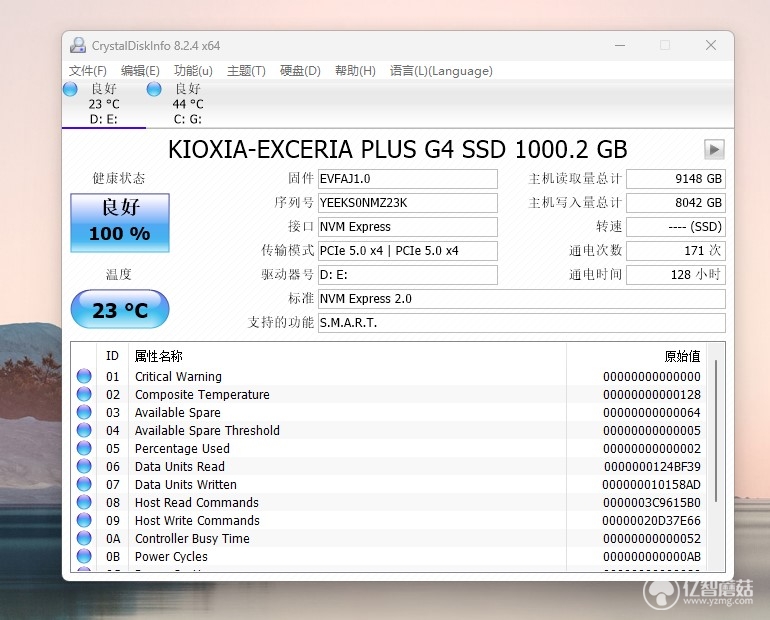The height and width of the screenshot is (620, 770).
Task: Open the 语言(L)(Language) menu
Action: pyautogui.click(x=441, y=71)
